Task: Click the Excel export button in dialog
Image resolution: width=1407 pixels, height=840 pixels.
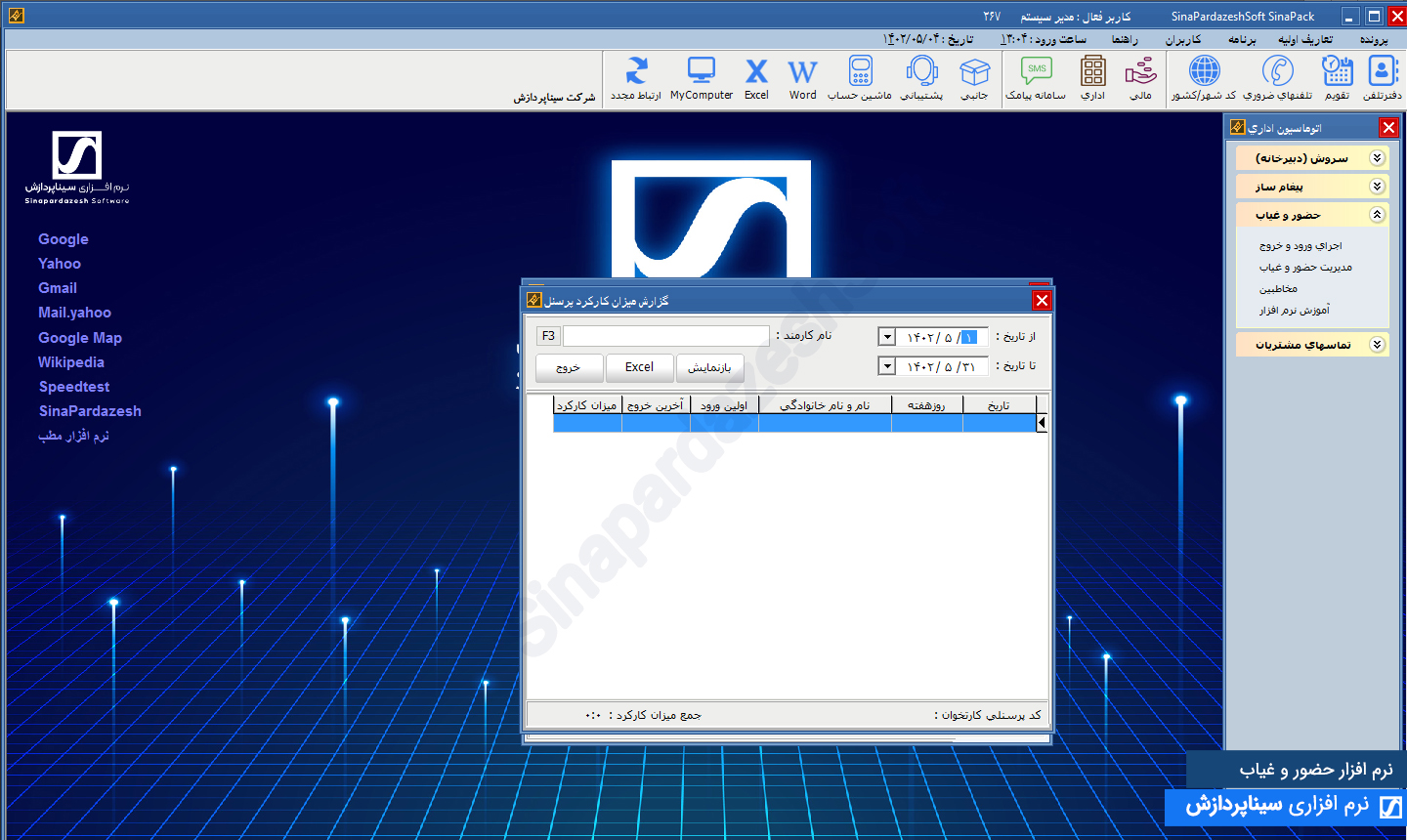Action: [x=639, y=367]
